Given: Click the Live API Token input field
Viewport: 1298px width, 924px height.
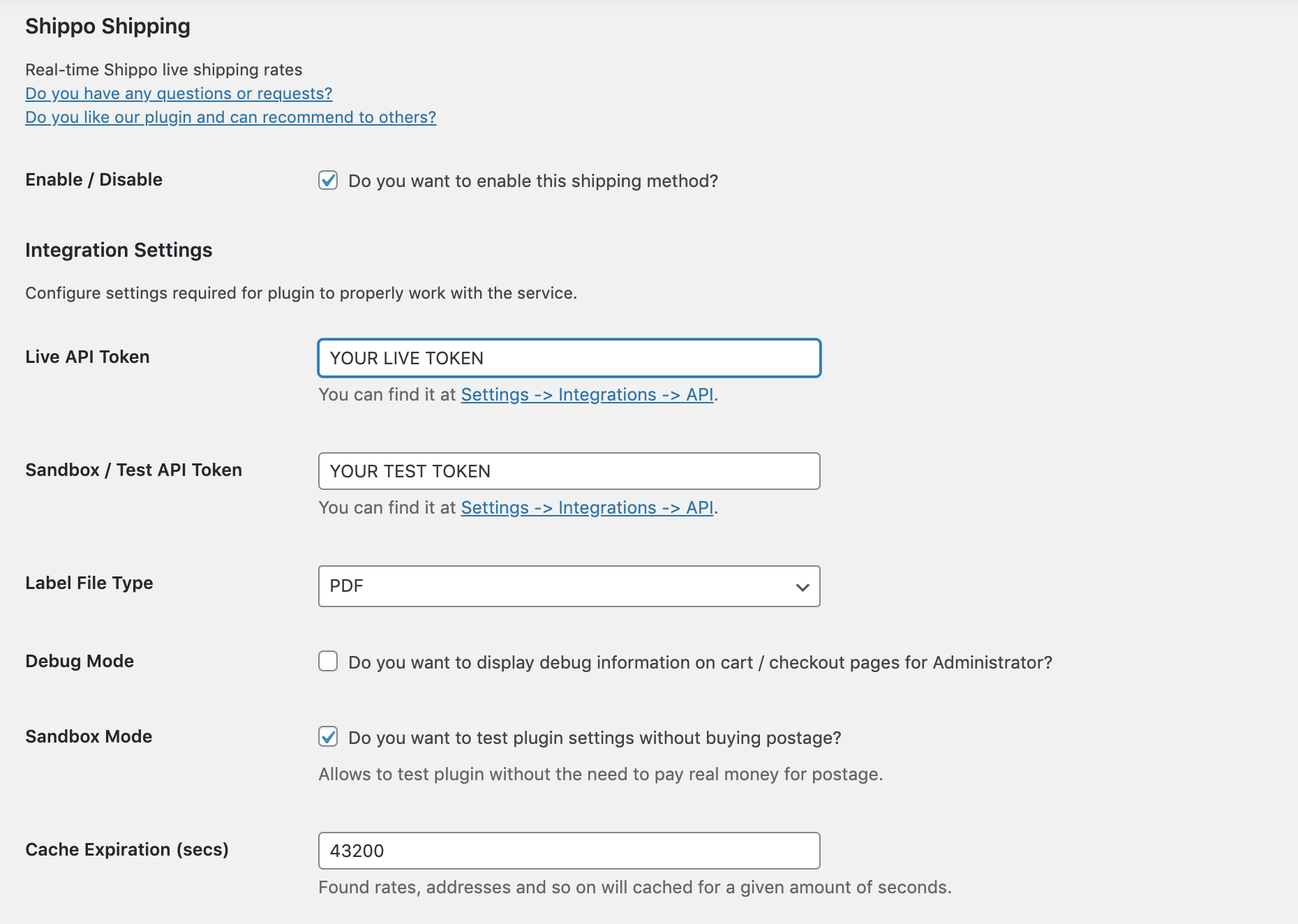Looking at the screenshot, I should (569, 358).
